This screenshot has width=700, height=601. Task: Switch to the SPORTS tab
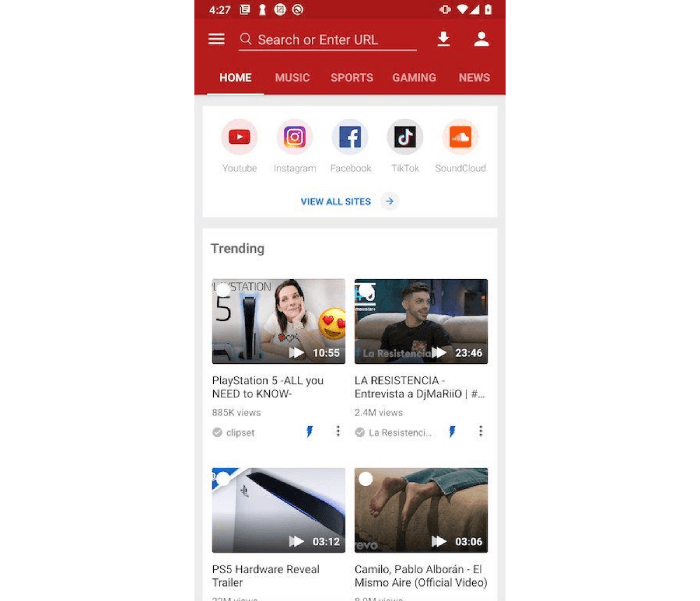tap(351, 77)
